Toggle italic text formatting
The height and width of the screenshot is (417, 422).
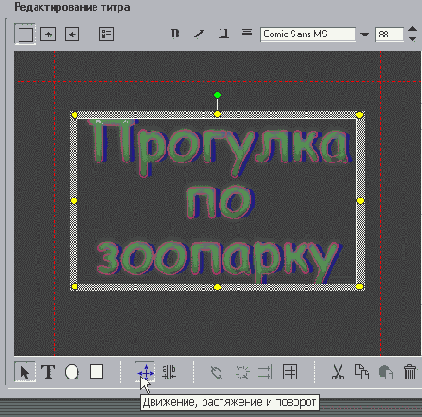tap(199, 33)
